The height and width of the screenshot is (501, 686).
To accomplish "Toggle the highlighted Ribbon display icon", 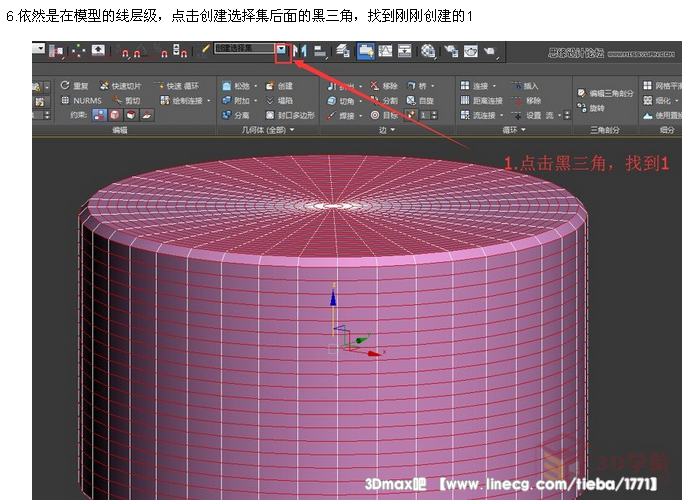I will [365, 51].
